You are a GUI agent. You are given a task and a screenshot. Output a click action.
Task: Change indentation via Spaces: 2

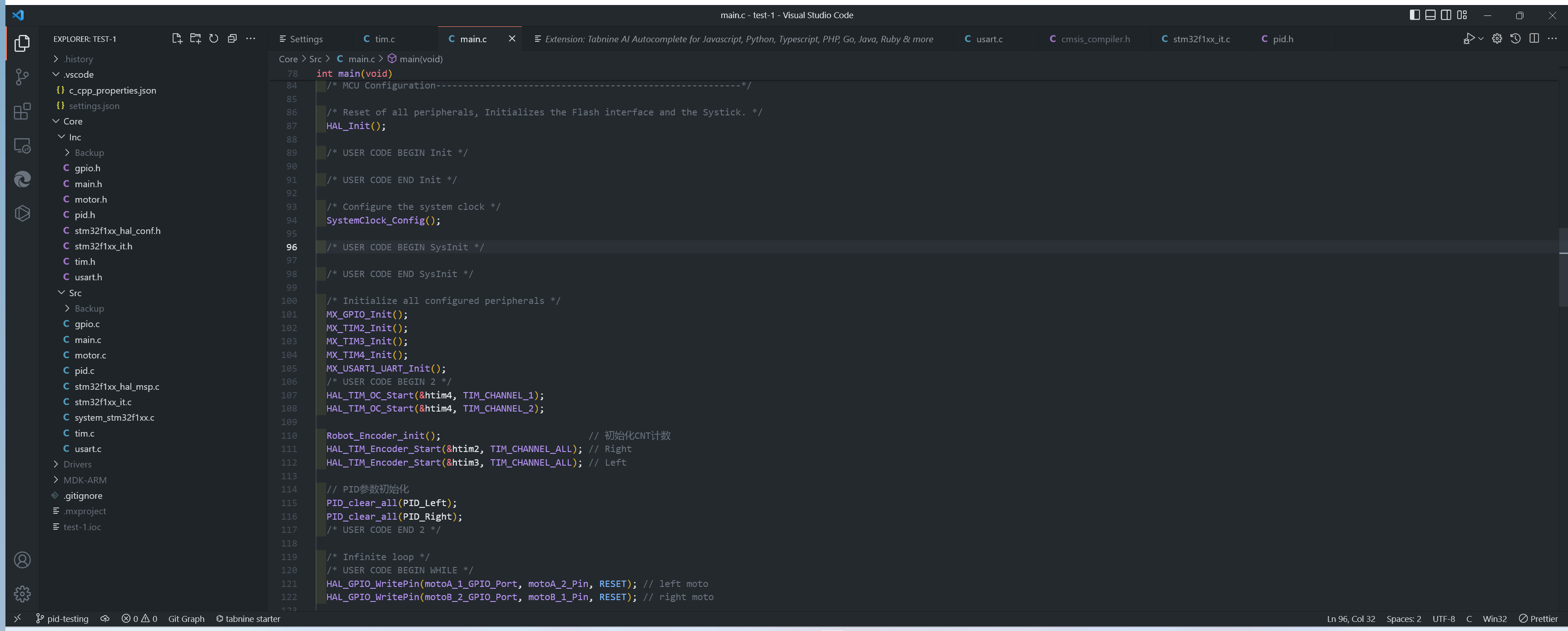[x=1404, y=618]
